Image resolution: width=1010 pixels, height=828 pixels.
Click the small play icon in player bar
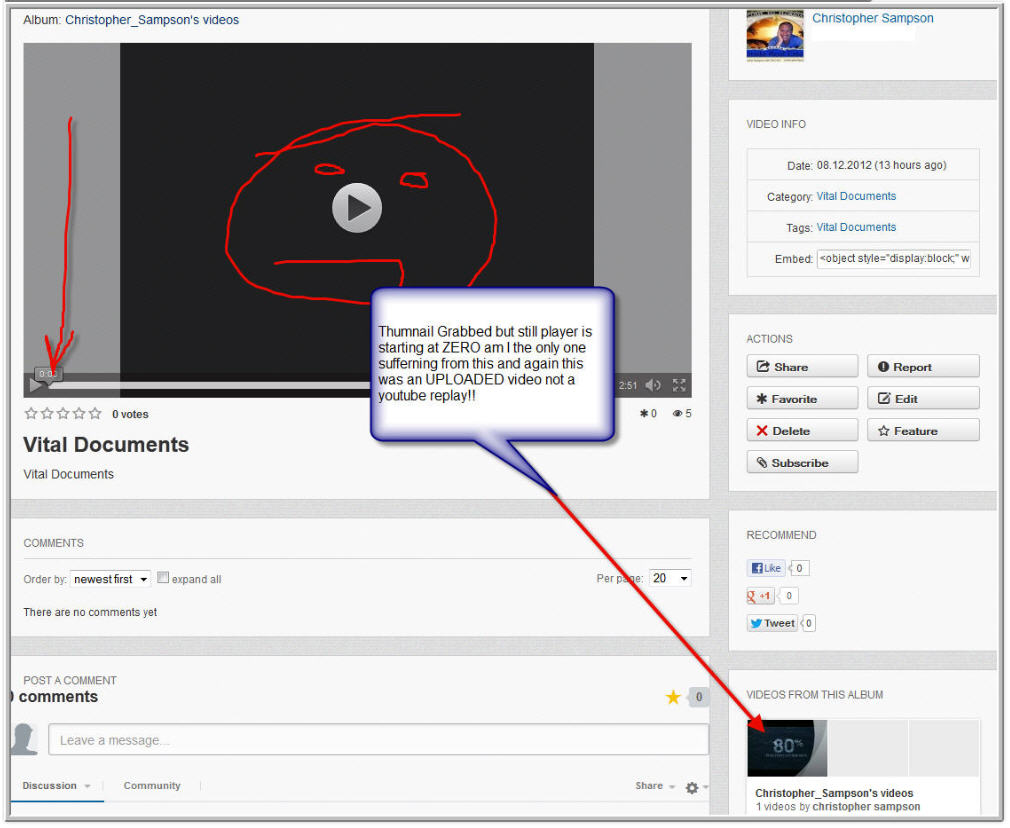click(36, 385)
